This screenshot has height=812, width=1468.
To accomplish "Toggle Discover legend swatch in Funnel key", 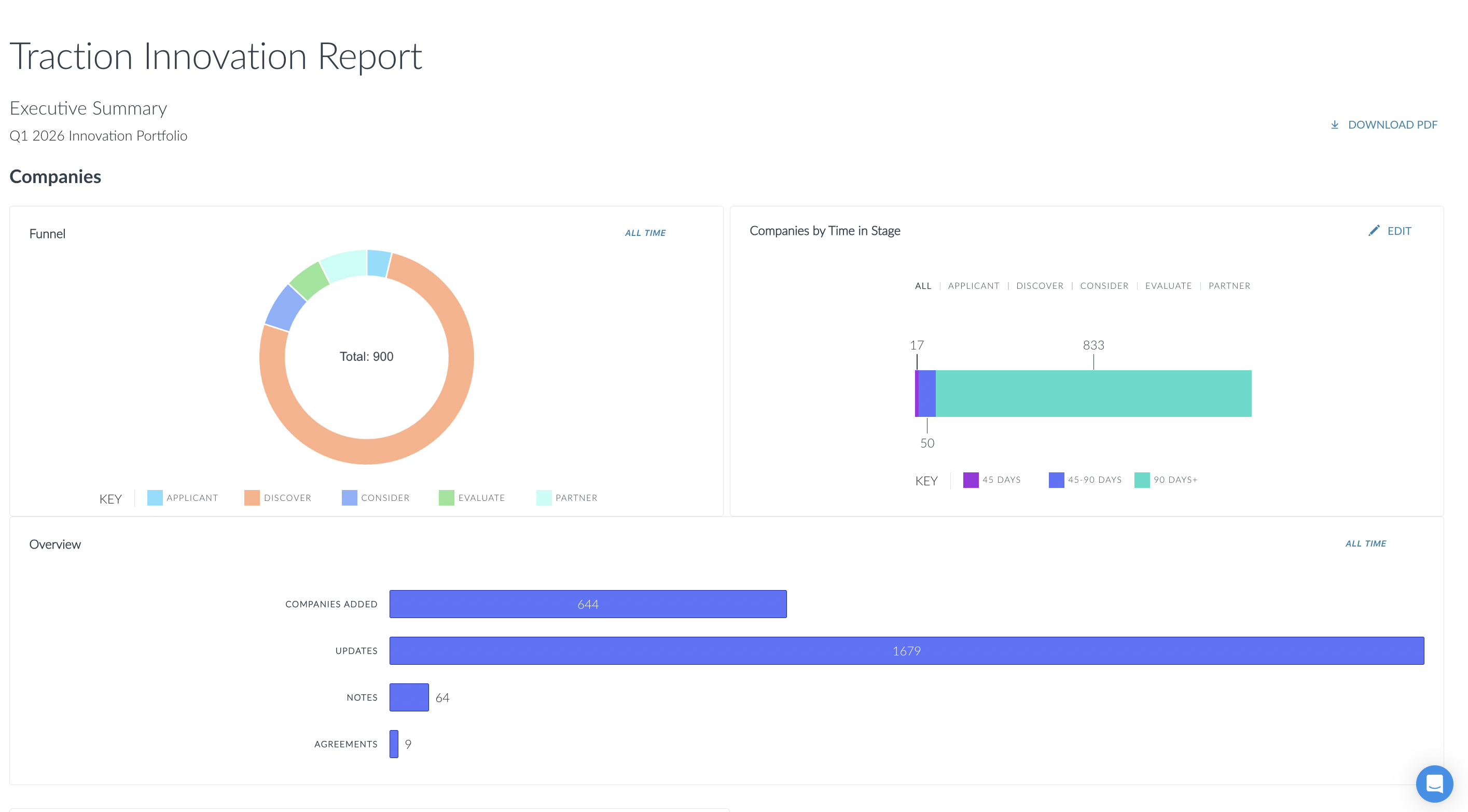I will pos(252,497).
